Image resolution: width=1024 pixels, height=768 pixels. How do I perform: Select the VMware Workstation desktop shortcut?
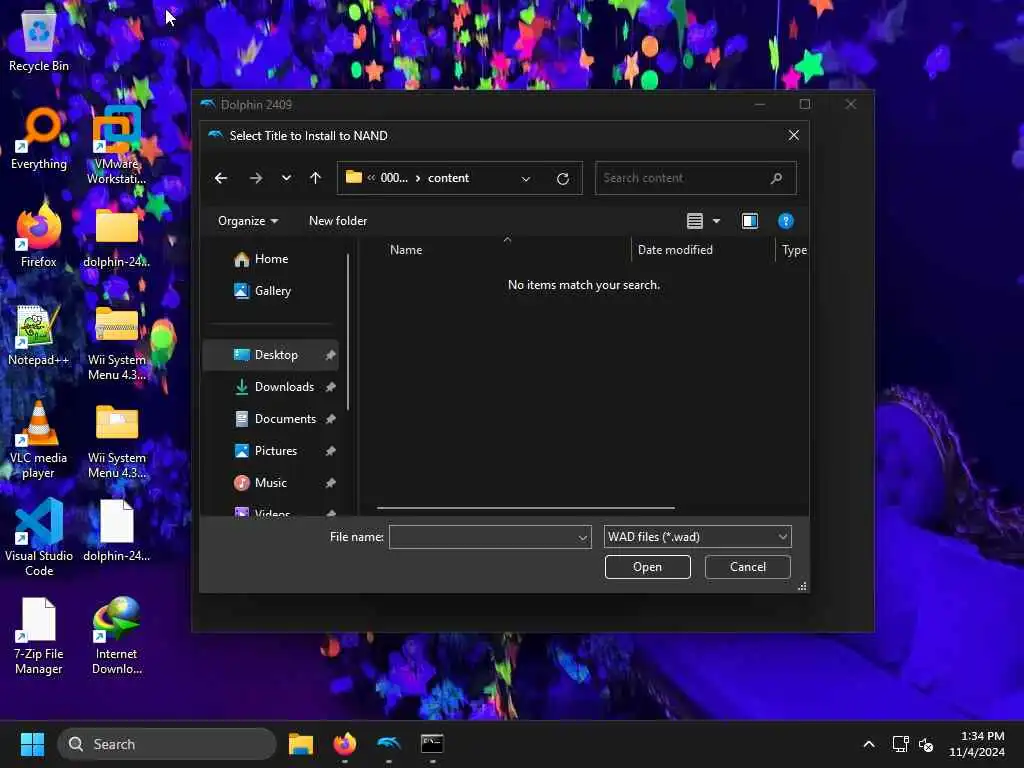116,145
